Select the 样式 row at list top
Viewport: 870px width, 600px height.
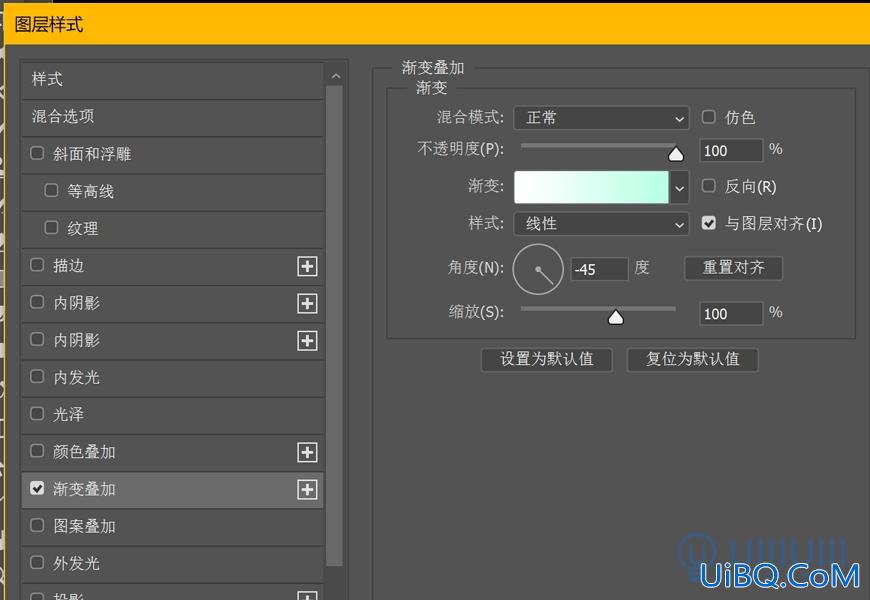(x=173, y=79)
